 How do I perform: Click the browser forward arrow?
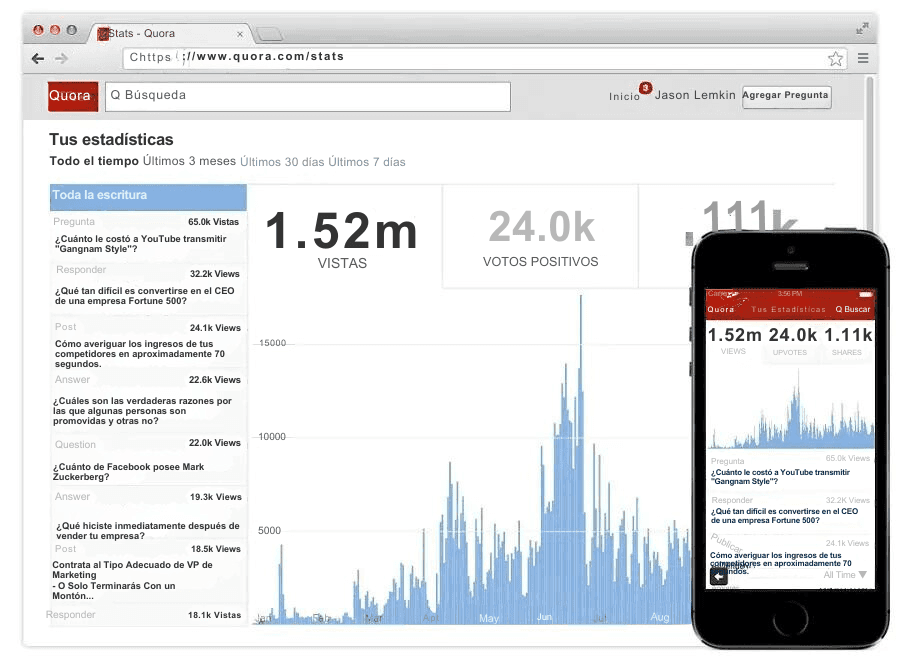pos(61,59)
